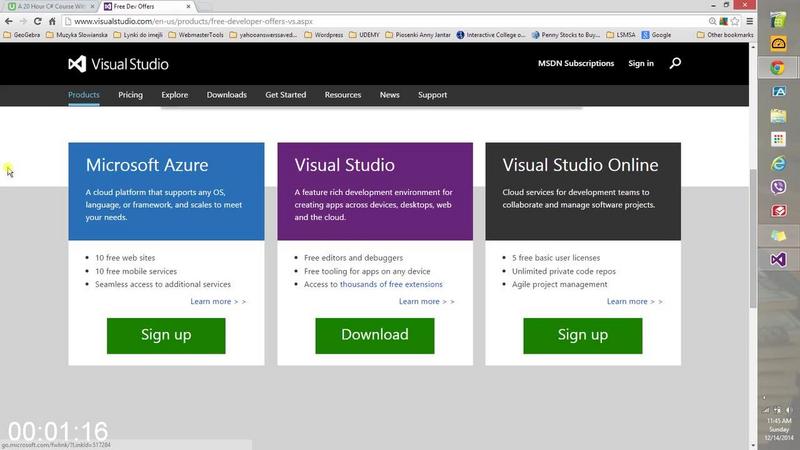Expand the yahooanswerssaved bookmark folder
Viewport: 800px width, 450px height.
tap(263, 35)
